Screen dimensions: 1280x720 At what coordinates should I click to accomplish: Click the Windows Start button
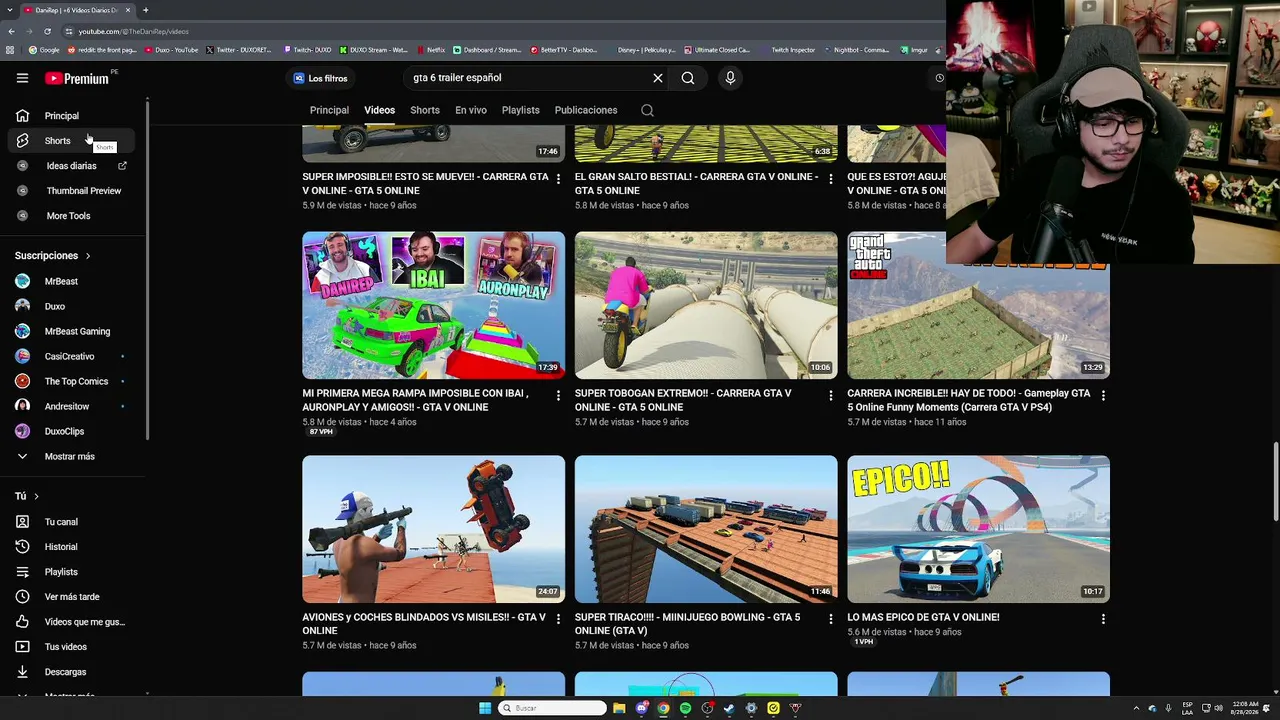[485, 708]
